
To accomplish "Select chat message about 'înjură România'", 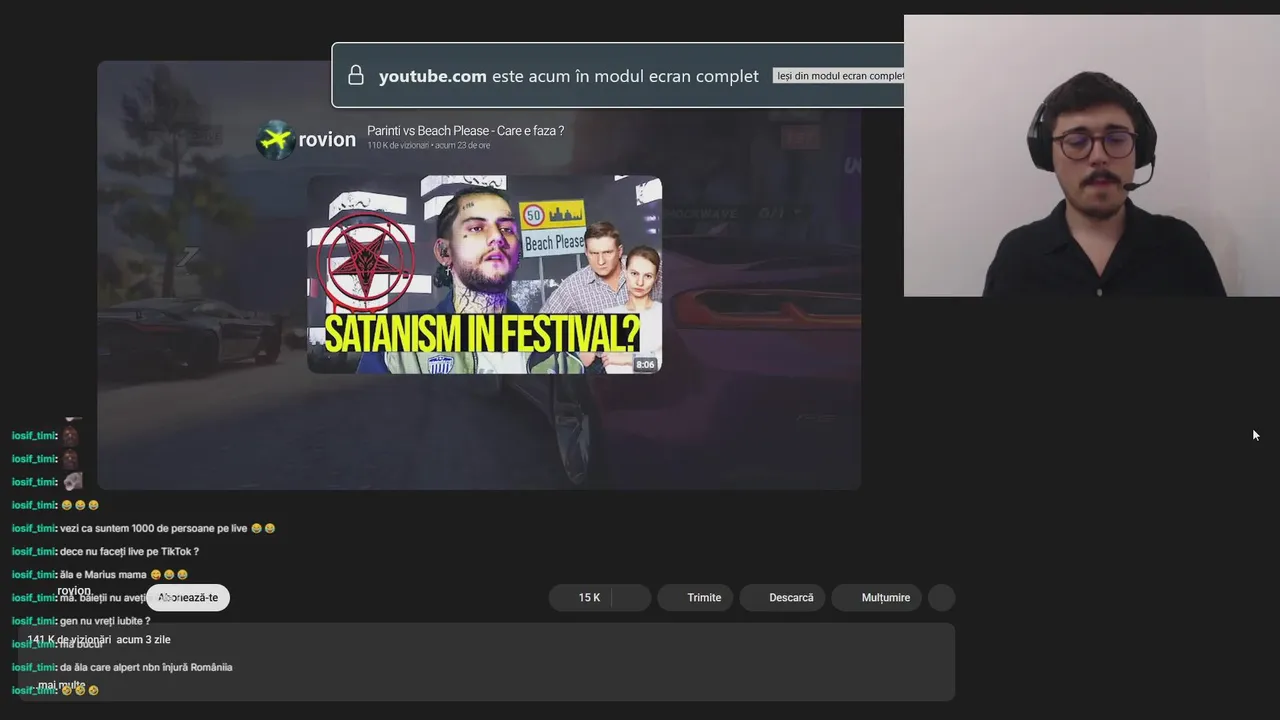I will click(146, 667).
